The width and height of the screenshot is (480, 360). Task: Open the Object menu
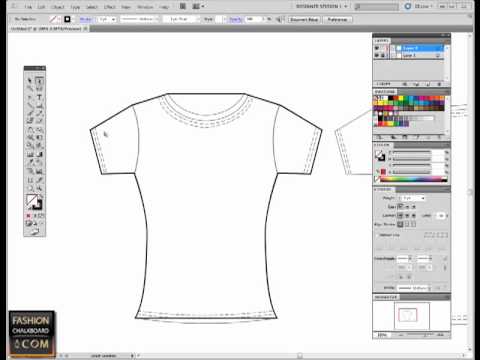tap(58, 7)
